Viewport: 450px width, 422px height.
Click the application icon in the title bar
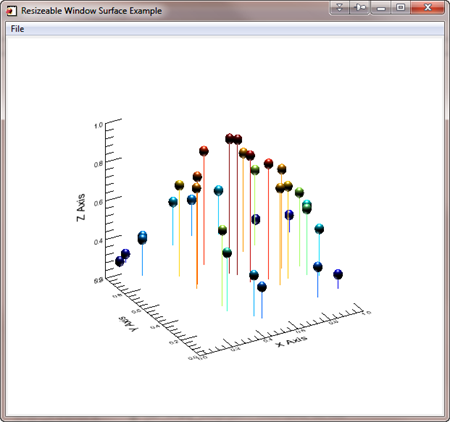coord(11,11)
